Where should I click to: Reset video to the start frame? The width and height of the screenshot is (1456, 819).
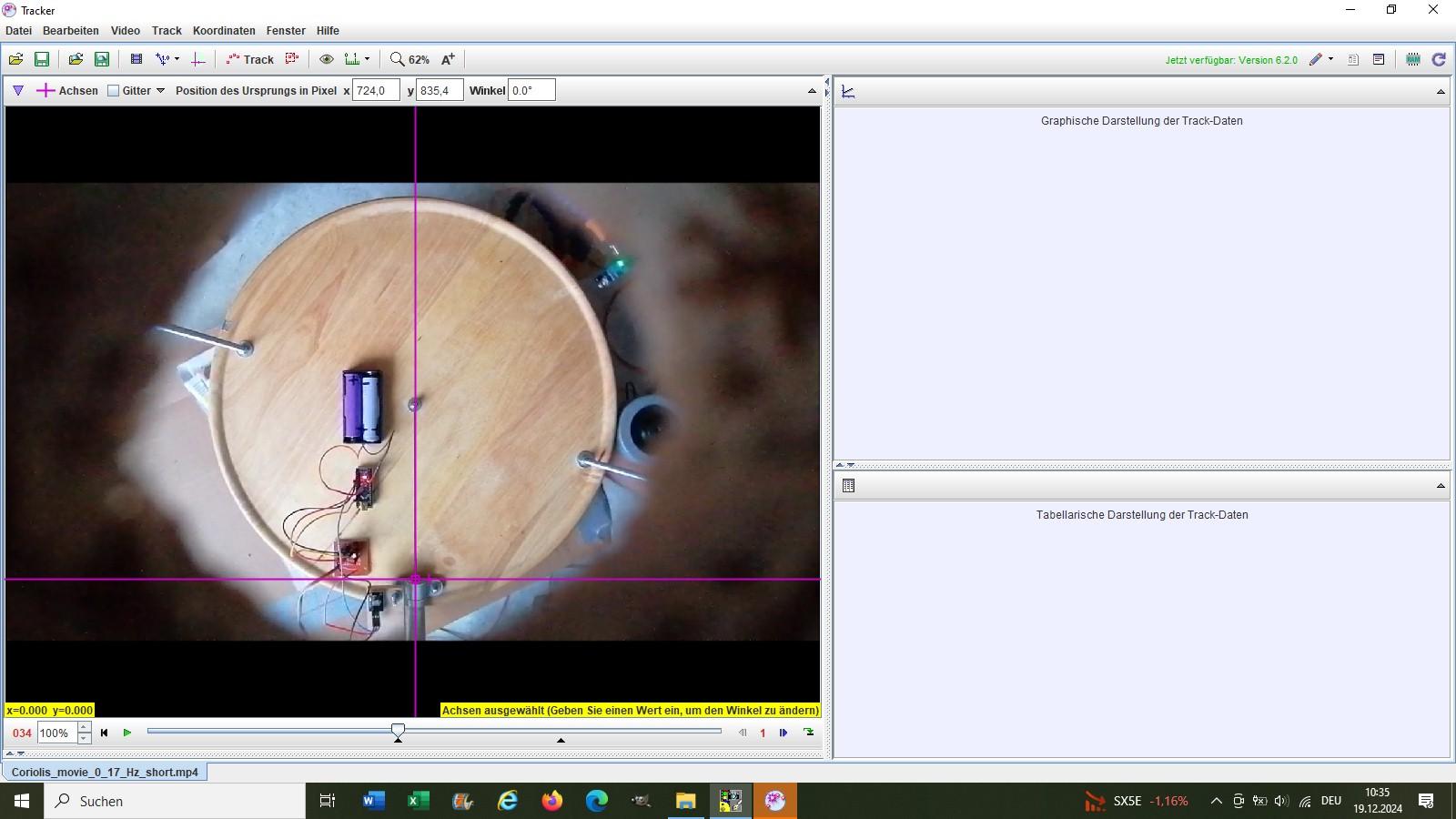(x=104, y=733)
